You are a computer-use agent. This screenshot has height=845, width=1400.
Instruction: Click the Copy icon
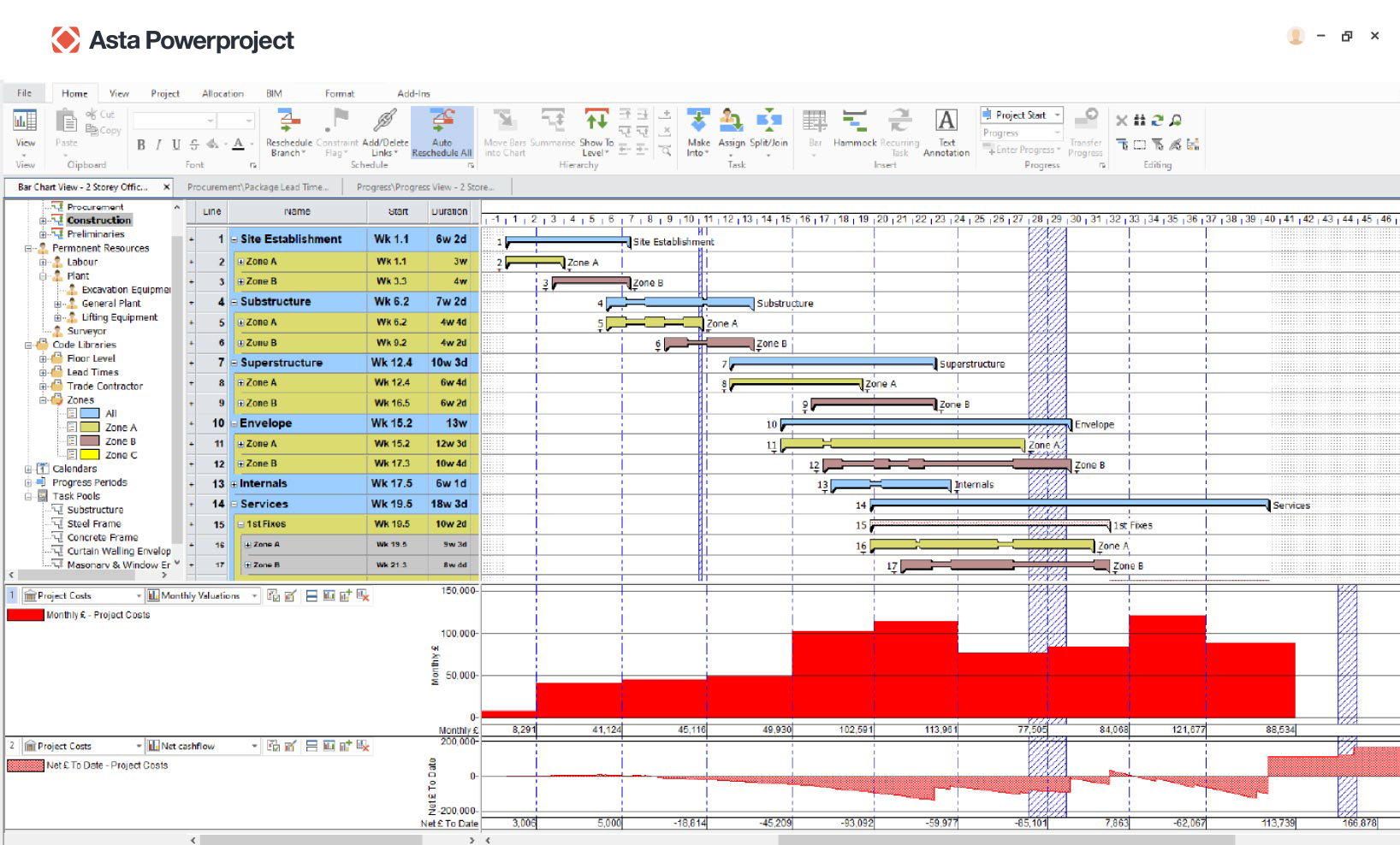click(x=92, y=130)
